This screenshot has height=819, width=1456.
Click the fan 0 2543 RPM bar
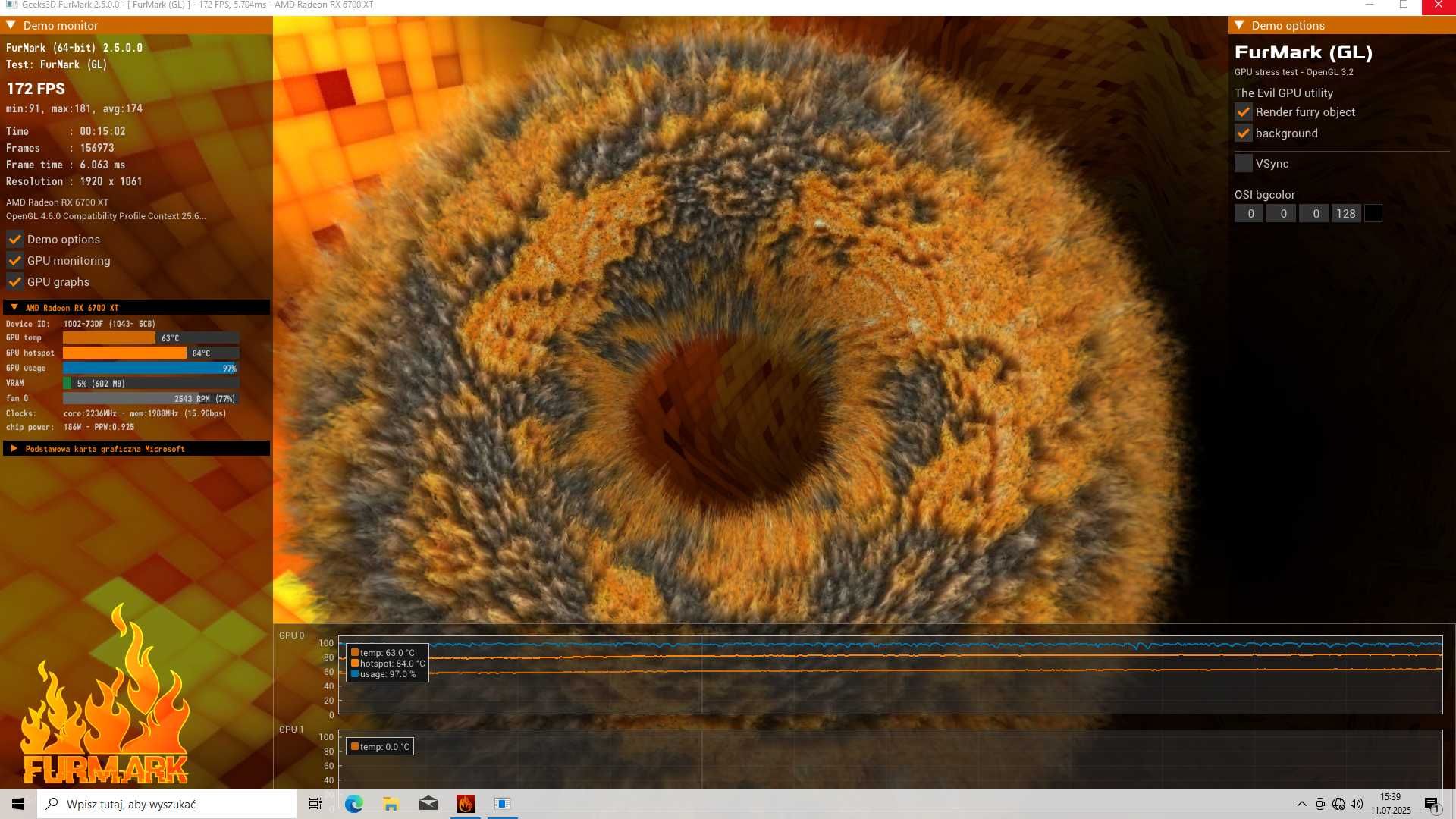(x=151, y=398)
